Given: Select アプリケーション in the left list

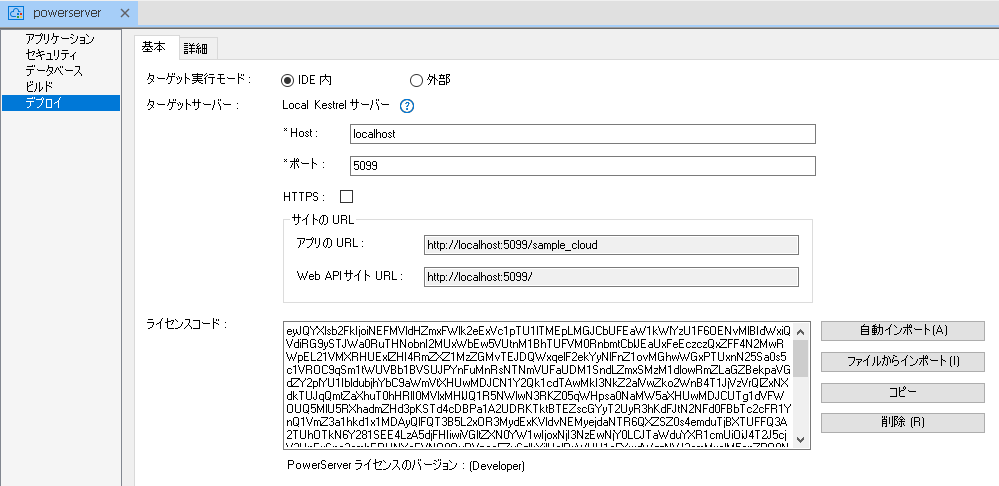Looking at the screenshot, I should (60, 39).
